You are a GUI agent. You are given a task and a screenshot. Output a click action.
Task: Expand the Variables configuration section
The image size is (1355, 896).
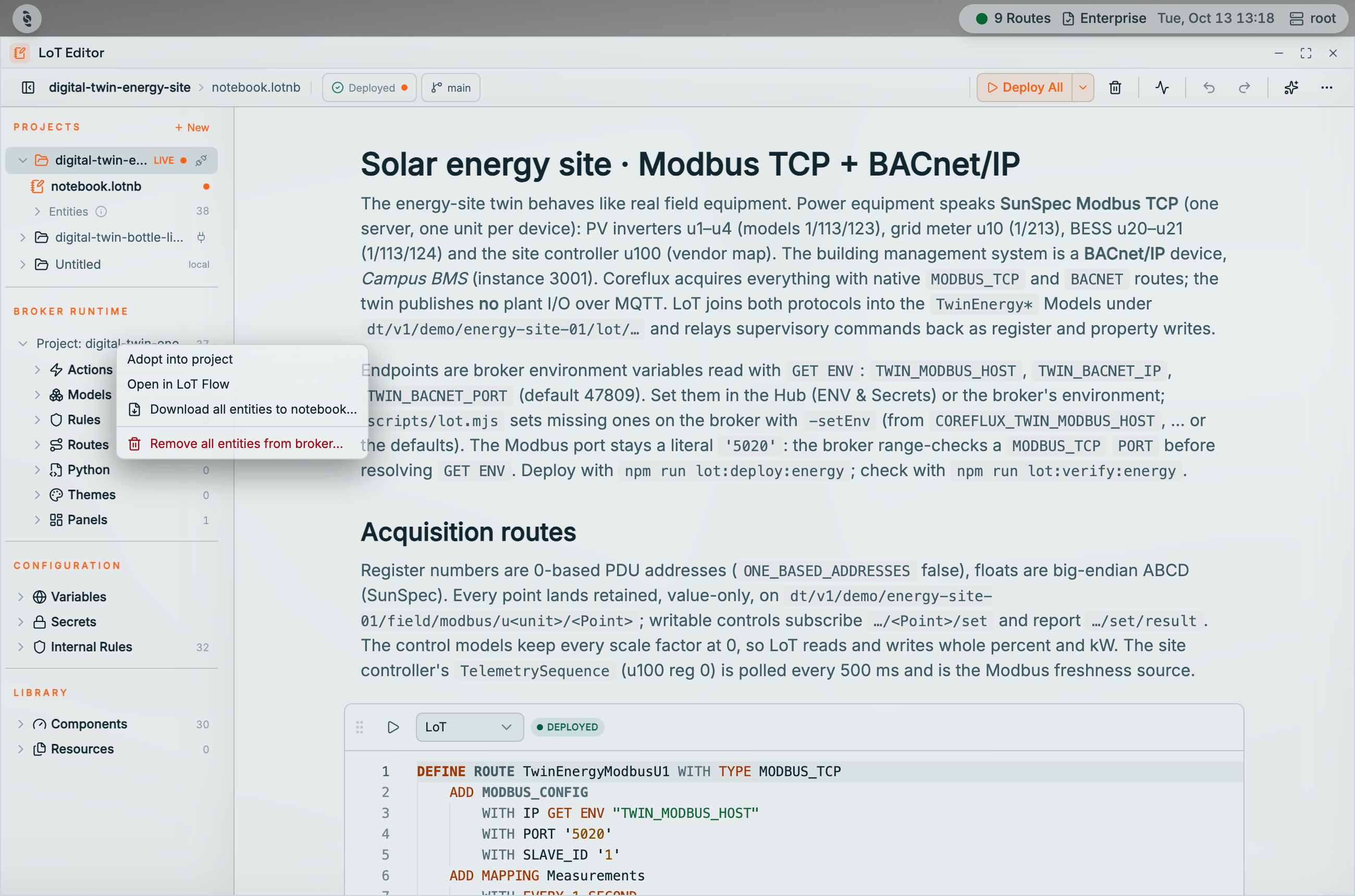point(20,596)
